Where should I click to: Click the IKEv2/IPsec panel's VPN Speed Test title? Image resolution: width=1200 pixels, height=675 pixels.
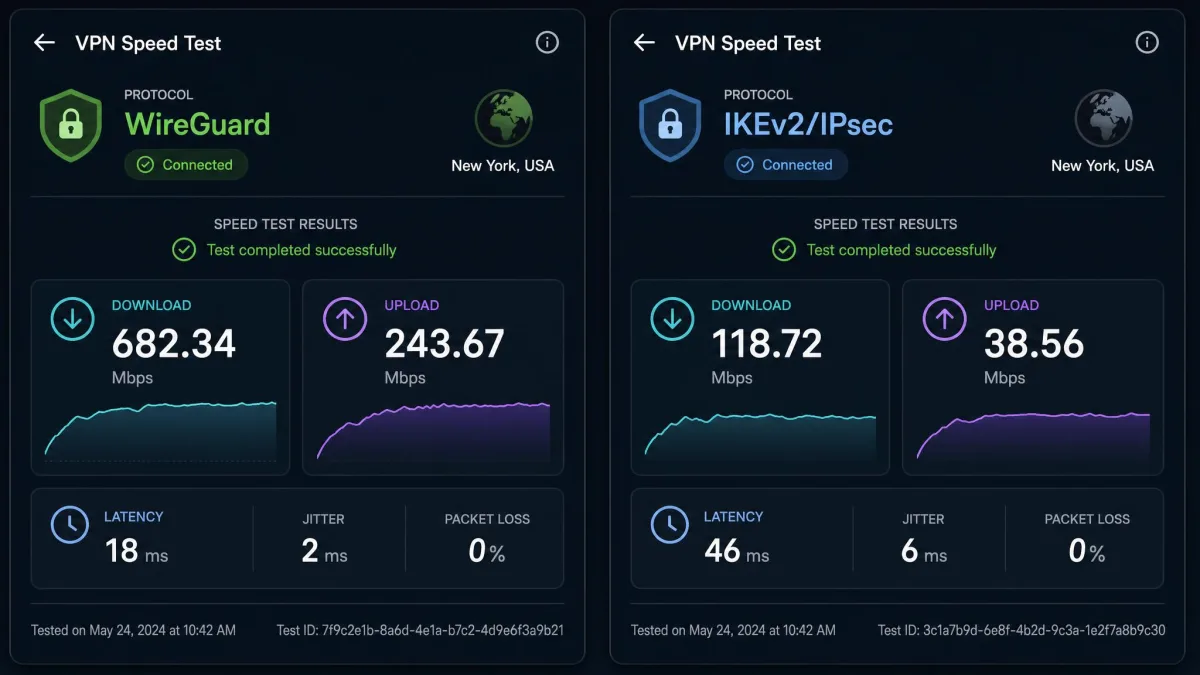pos(748,43)
